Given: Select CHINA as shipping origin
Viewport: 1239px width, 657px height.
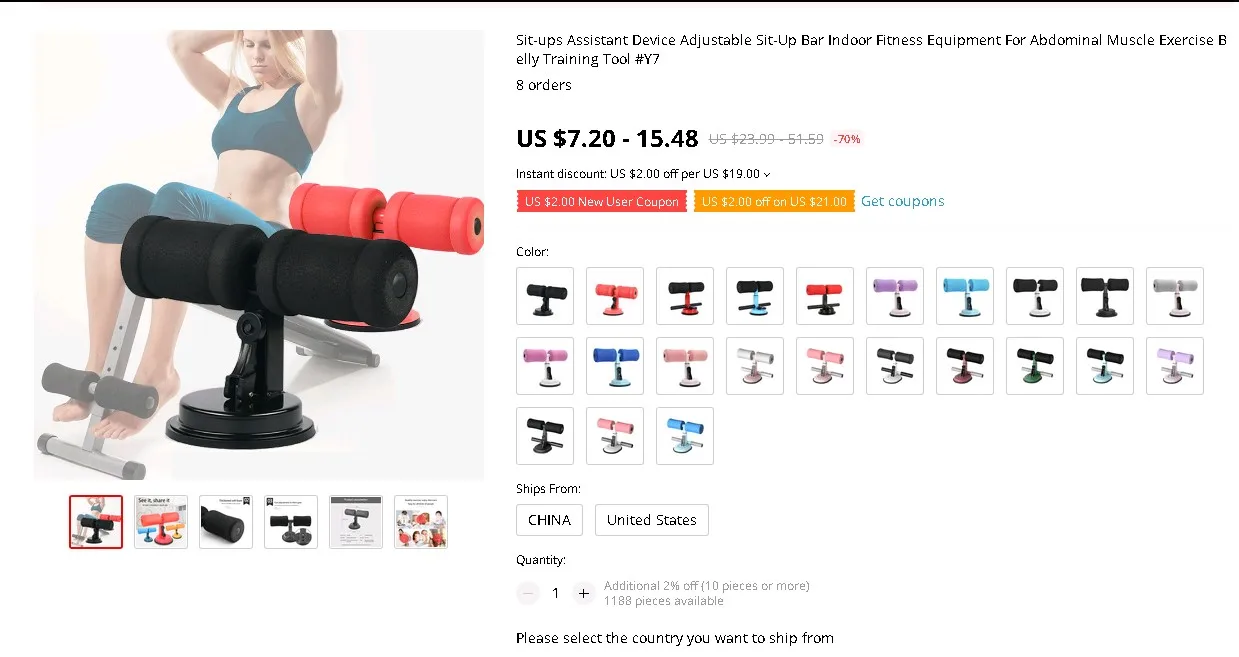Looking at the screenshot, I should click(x=550, y=520).
